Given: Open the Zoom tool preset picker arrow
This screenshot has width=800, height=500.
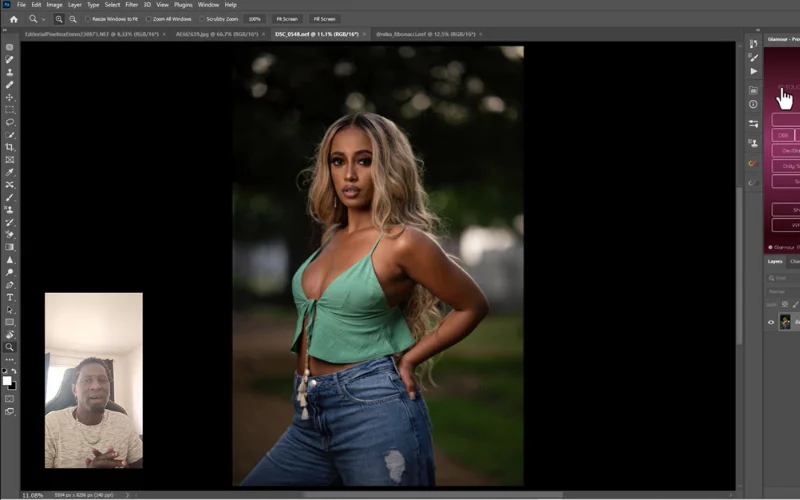Looking at the screenshot, I should coord(45,19).
